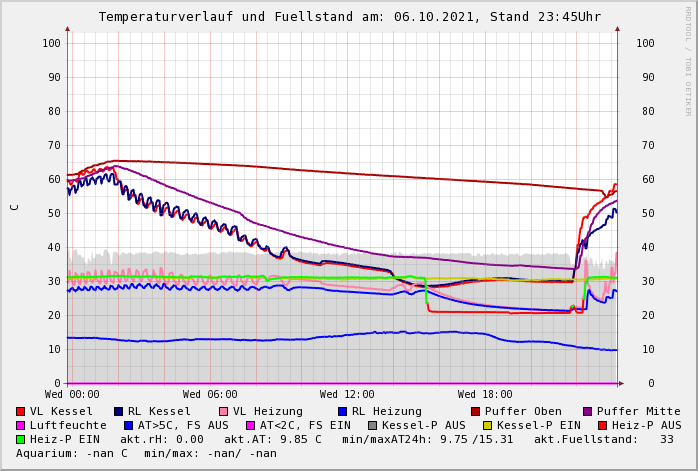The height and width of the screenshot is (471, 698).
Task: Click the Wed 06:00 time axis label
Action: (210, 395)
